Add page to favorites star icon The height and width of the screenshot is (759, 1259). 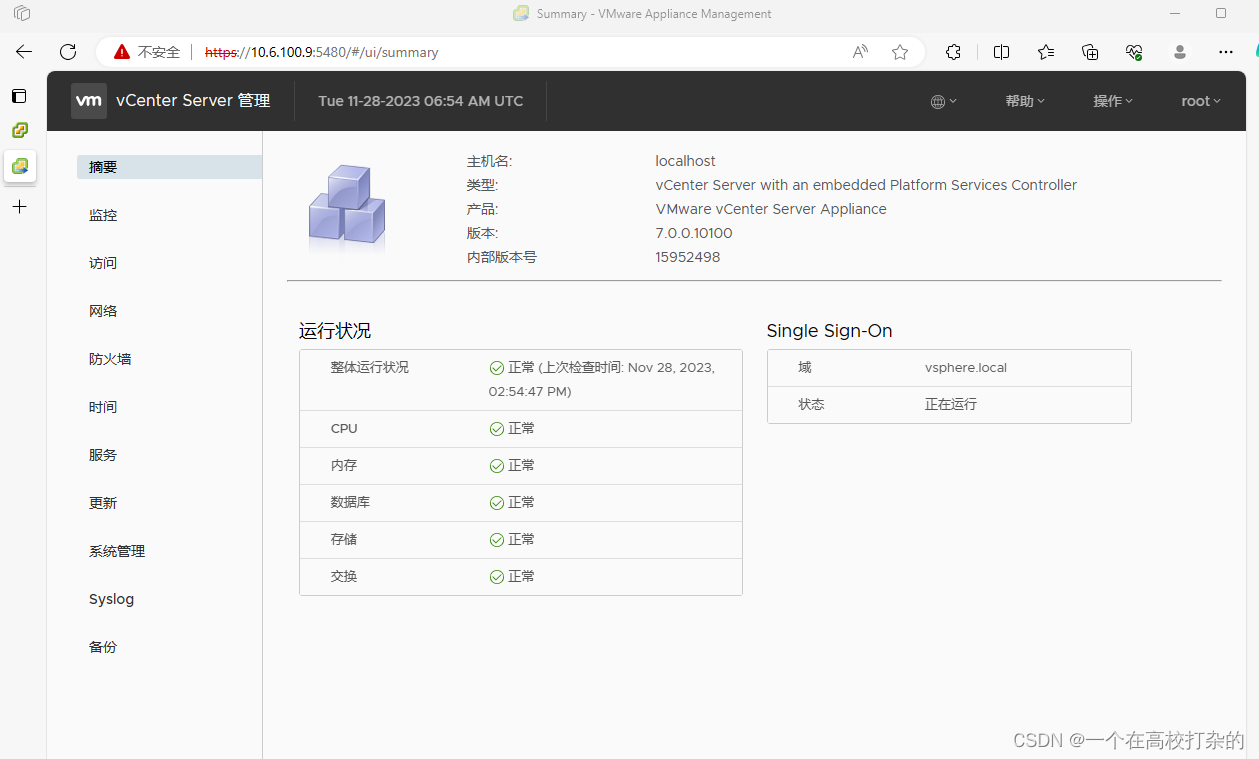[900, 52]
